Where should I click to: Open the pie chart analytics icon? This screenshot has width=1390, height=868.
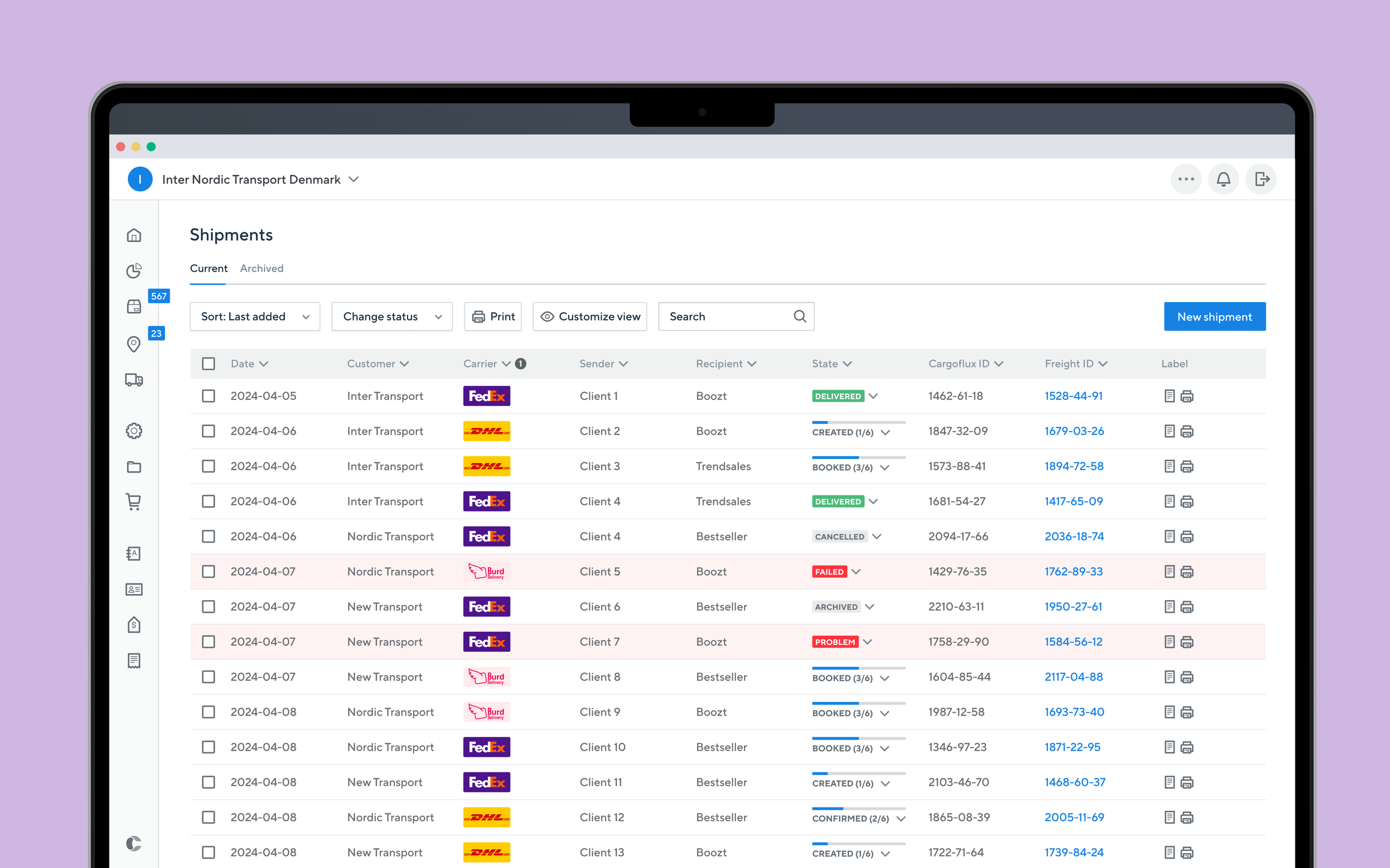[x=134, y=270]
